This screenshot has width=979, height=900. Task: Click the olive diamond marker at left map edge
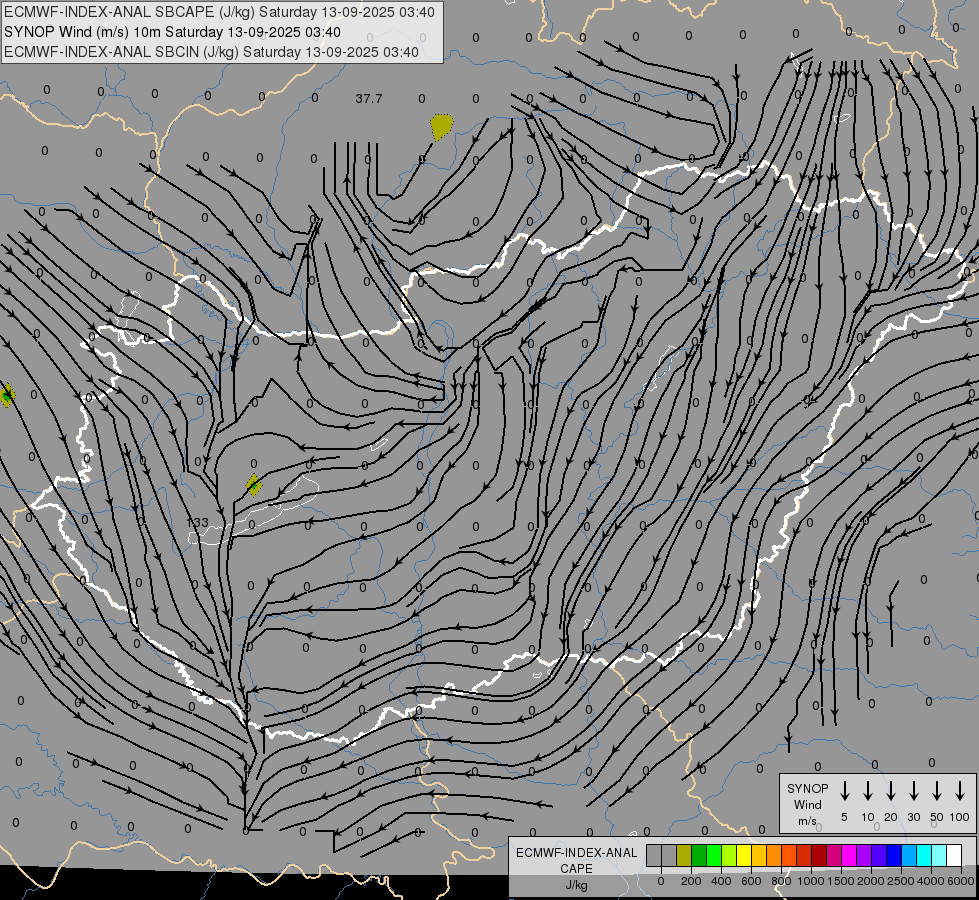(7, 395)
